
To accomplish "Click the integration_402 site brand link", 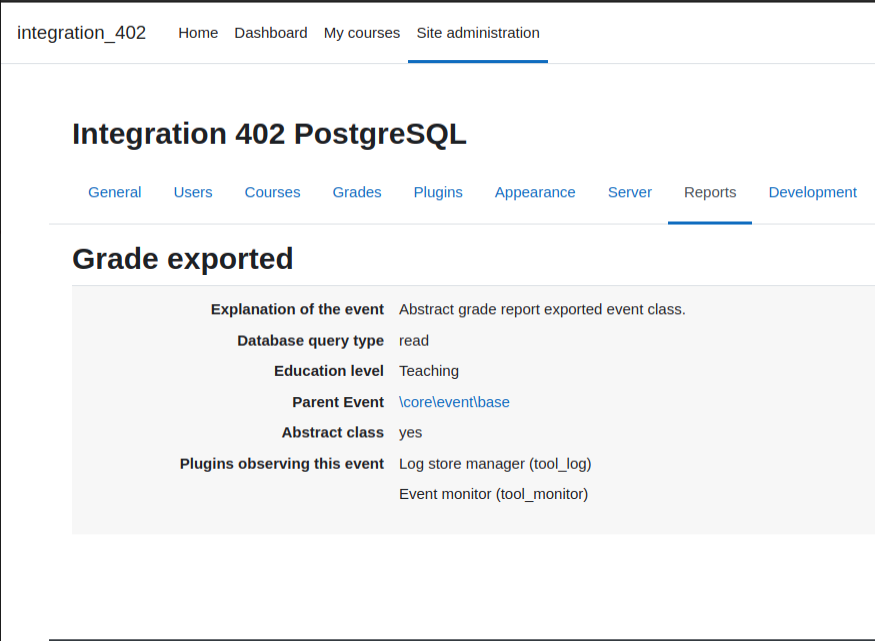I will 81,33.
